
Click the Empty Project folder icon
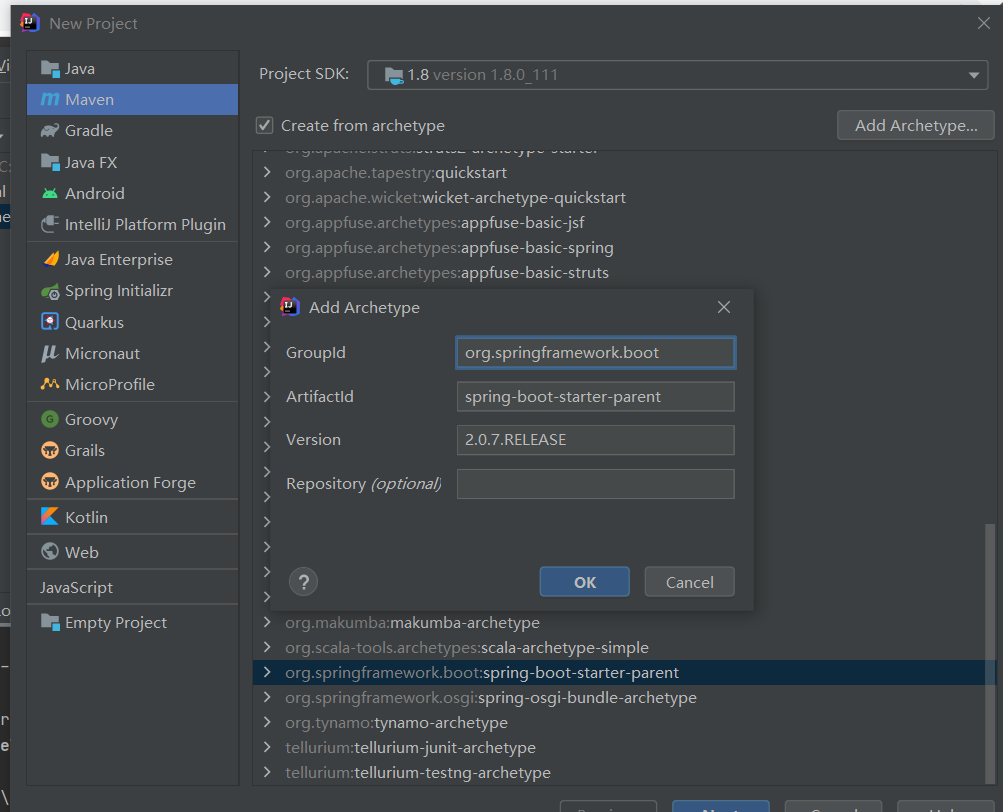click(50, 622)
